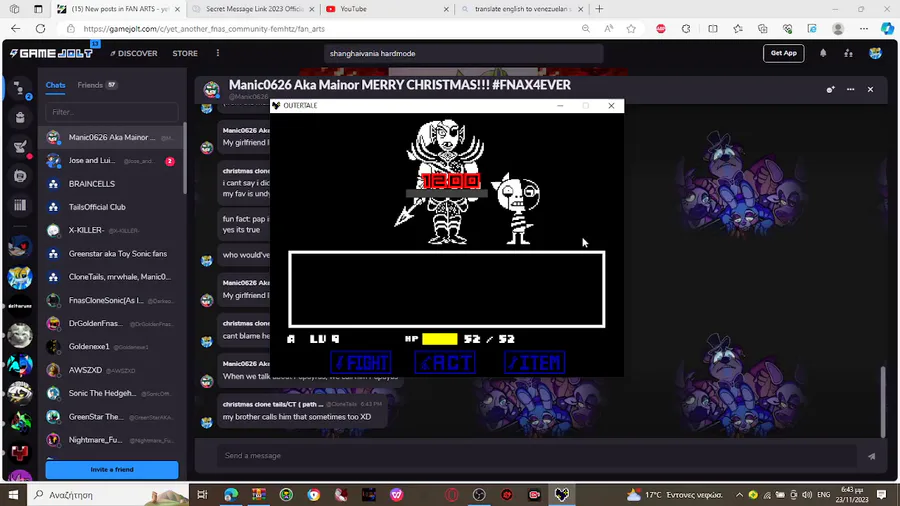The height and width of the screenshot is (506, 900).
Task: Open a new browser tab
Action: click(599, 9)
